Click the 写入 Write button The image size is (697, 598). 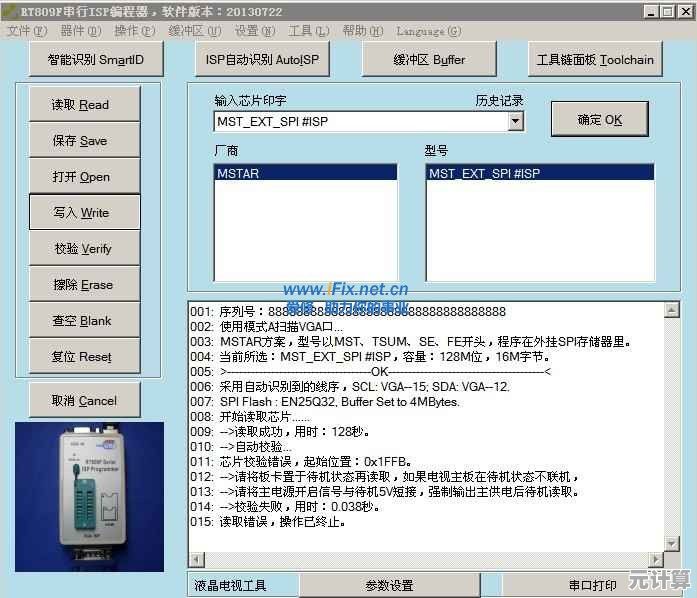pyautogui.click(x=82, y=213)
